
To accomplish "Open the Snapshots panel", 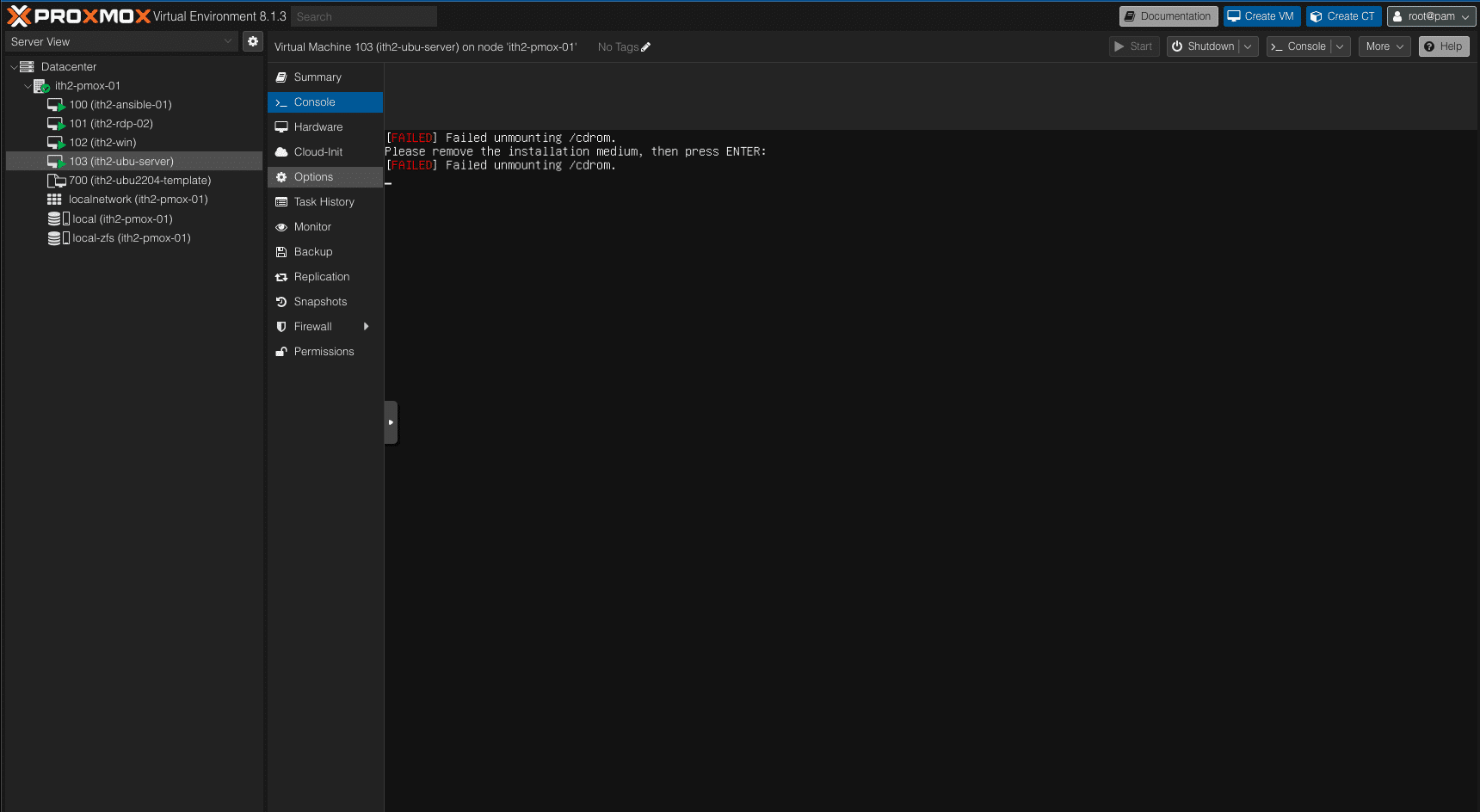I will click(320, 301).
